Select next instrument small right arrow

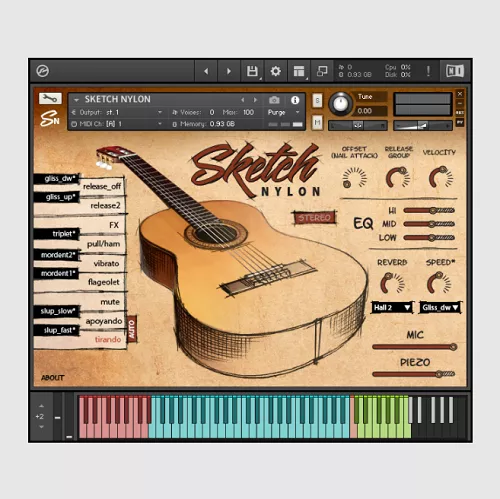pos(255,100)
